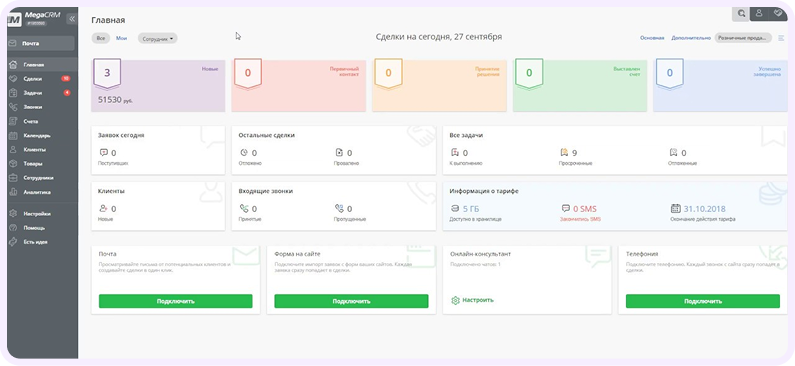This screenshot has height=366, width=795.
Task: Open the Принятие решения stage card
Action: 440,86
